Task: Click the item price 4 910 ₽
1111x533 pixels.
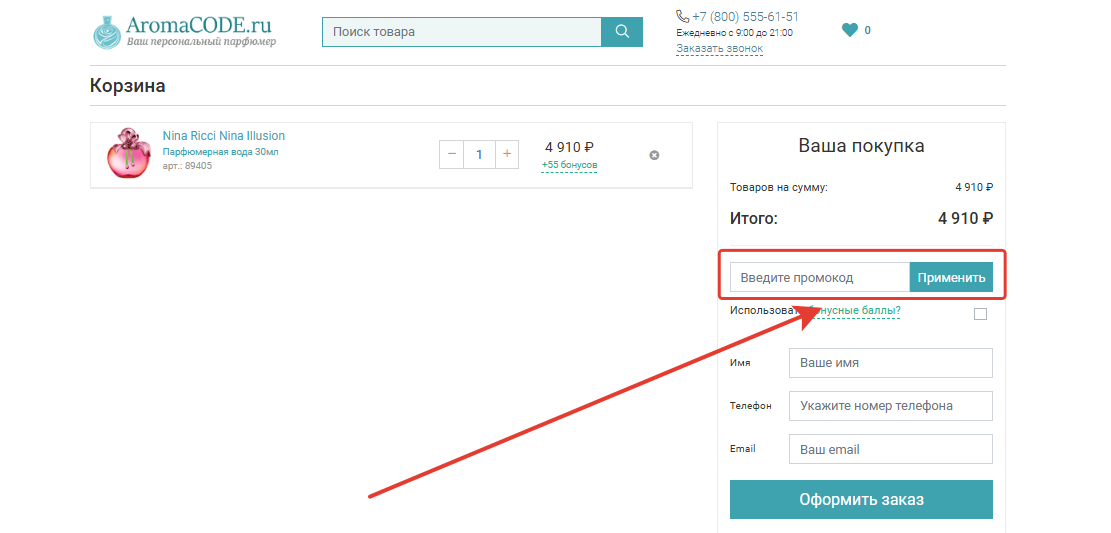Action: (569, 147)
